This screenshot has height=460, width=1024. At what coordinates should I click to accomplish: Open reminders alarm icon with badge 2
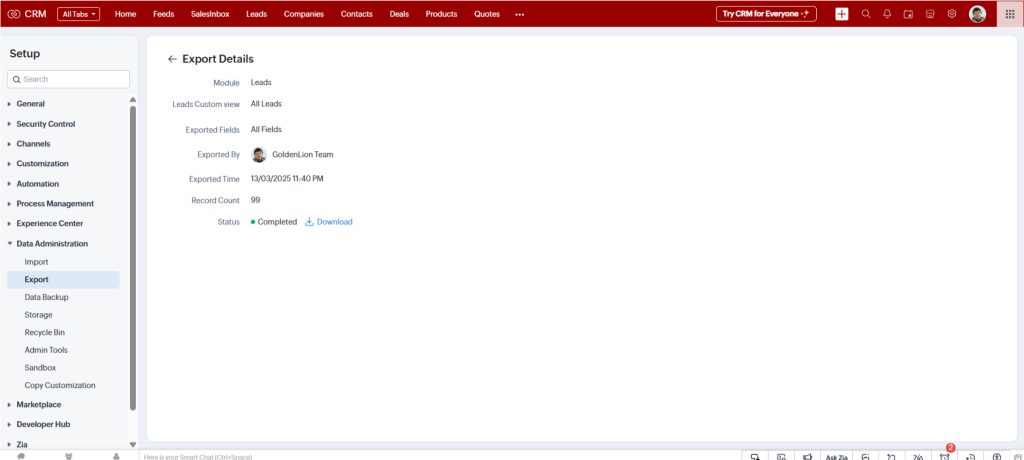pos(945,455)
